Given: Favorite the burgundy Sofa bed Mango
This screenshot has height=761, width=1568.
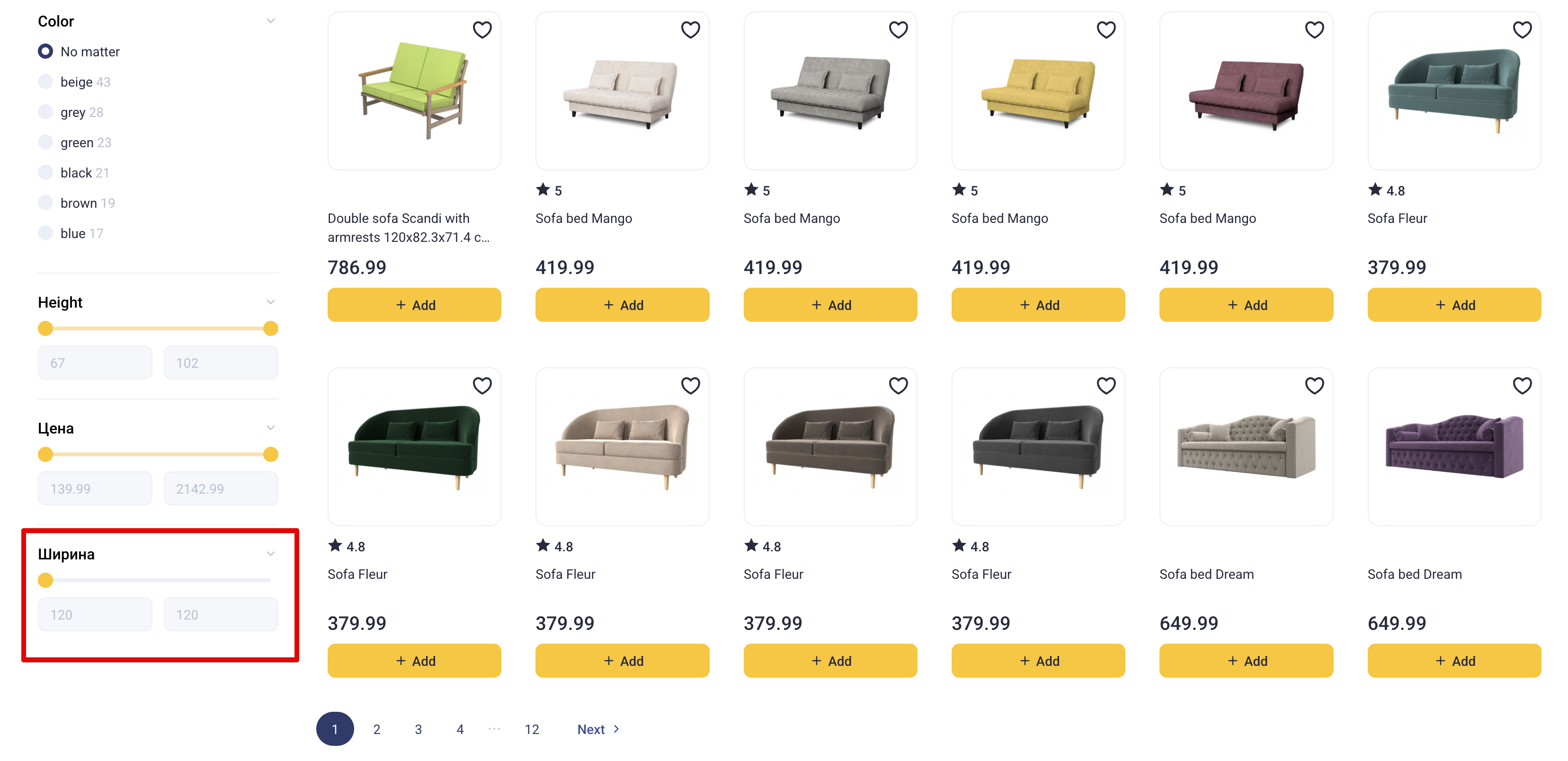Looking at the screenshot, I should click(x=1314, y=30).
